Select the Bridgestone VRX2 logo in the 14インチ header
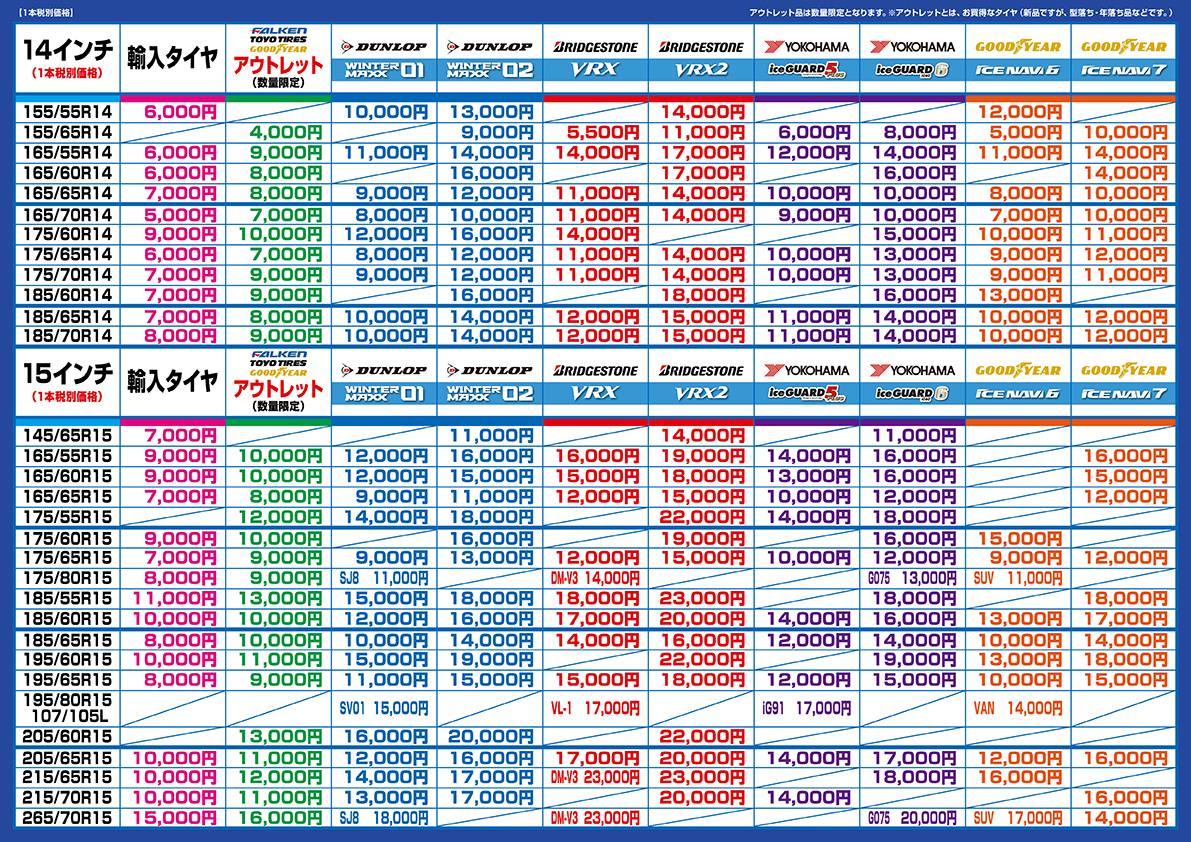This screenshot has height=842, width=1191. 701,58
